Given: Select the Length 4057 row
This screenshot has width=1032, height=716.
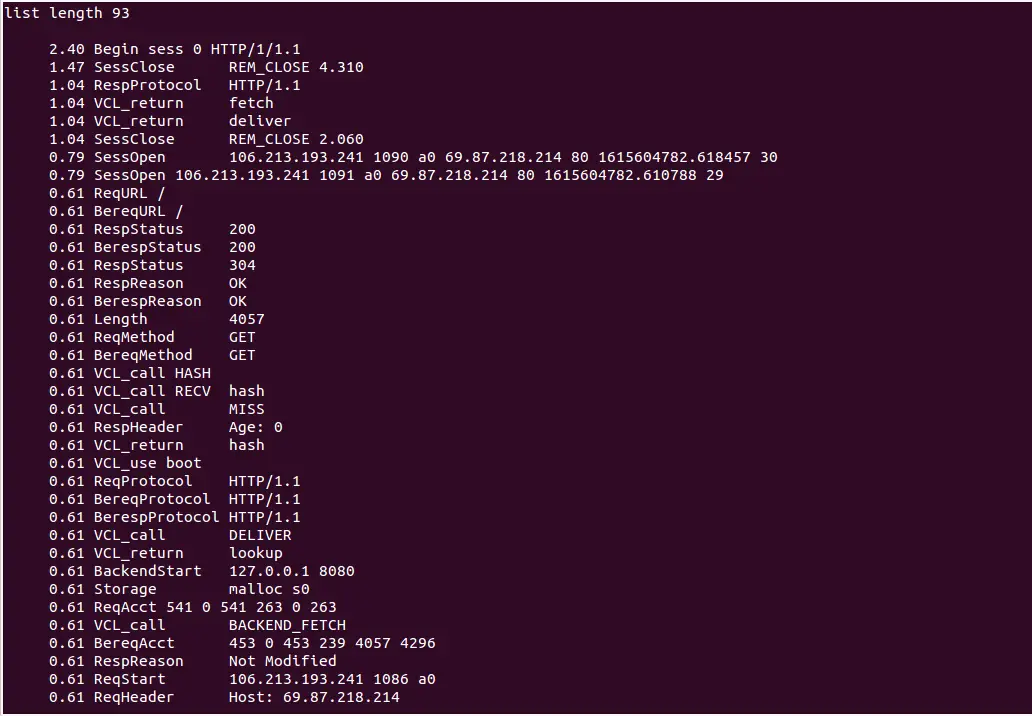Looking at the screenshot, I should 157,319.
